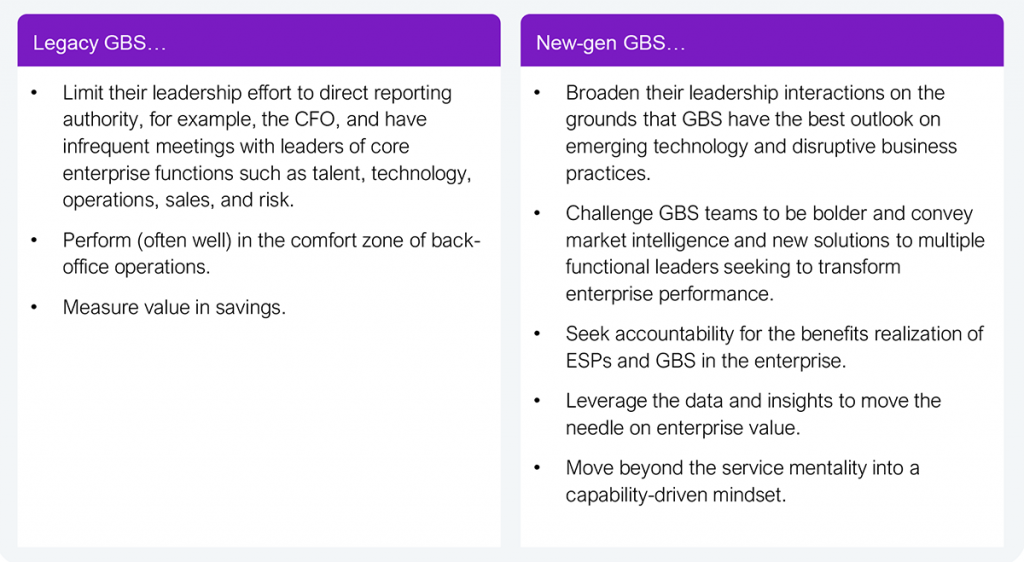This screenshot has width=1024, height=562.
Task: Click the bullet dot before 'Measure value'
Action: [34, 307]
